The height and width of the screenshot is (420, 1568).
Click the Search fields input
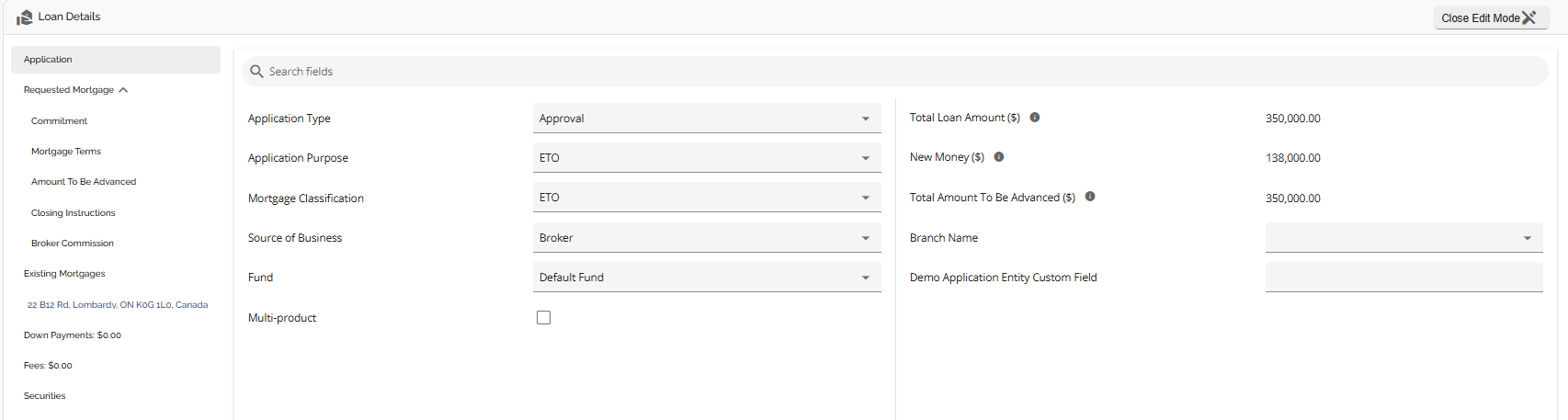[x=895, y=71]
